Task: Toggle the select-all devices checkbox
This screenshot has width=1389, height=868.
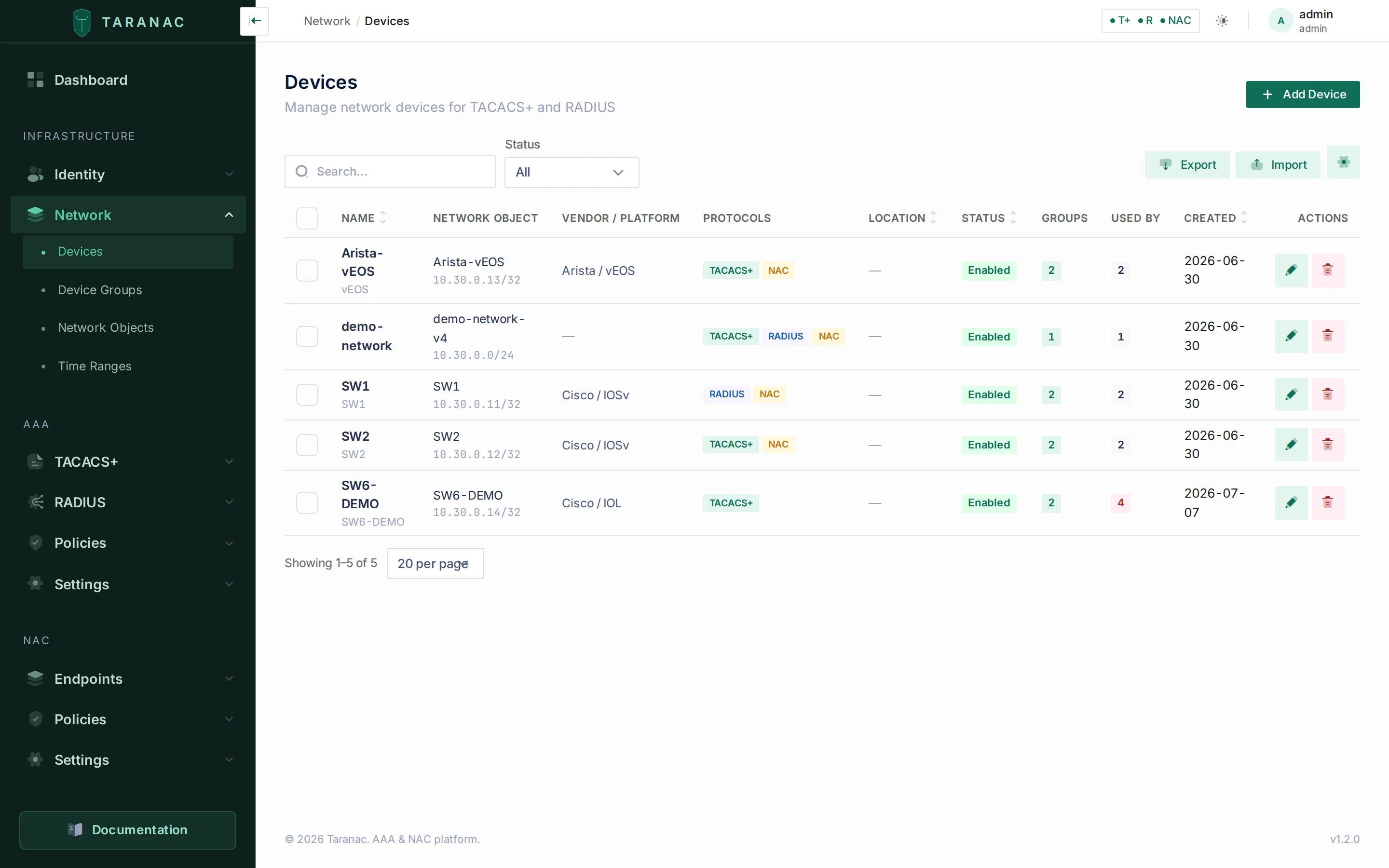Action: pos(307,218)
